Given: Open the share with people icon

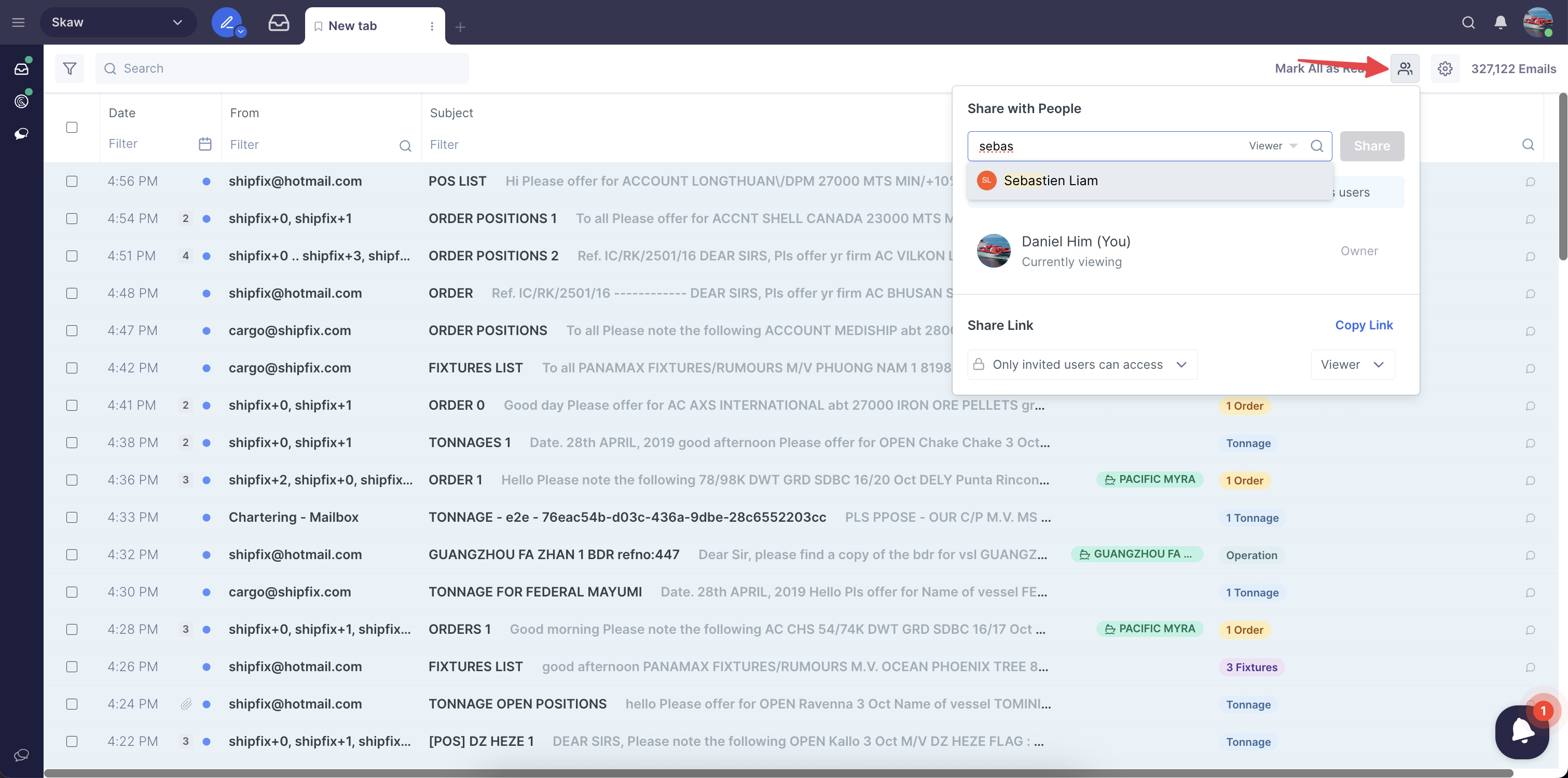Looking at the screenshot, I should [1404, 68].
